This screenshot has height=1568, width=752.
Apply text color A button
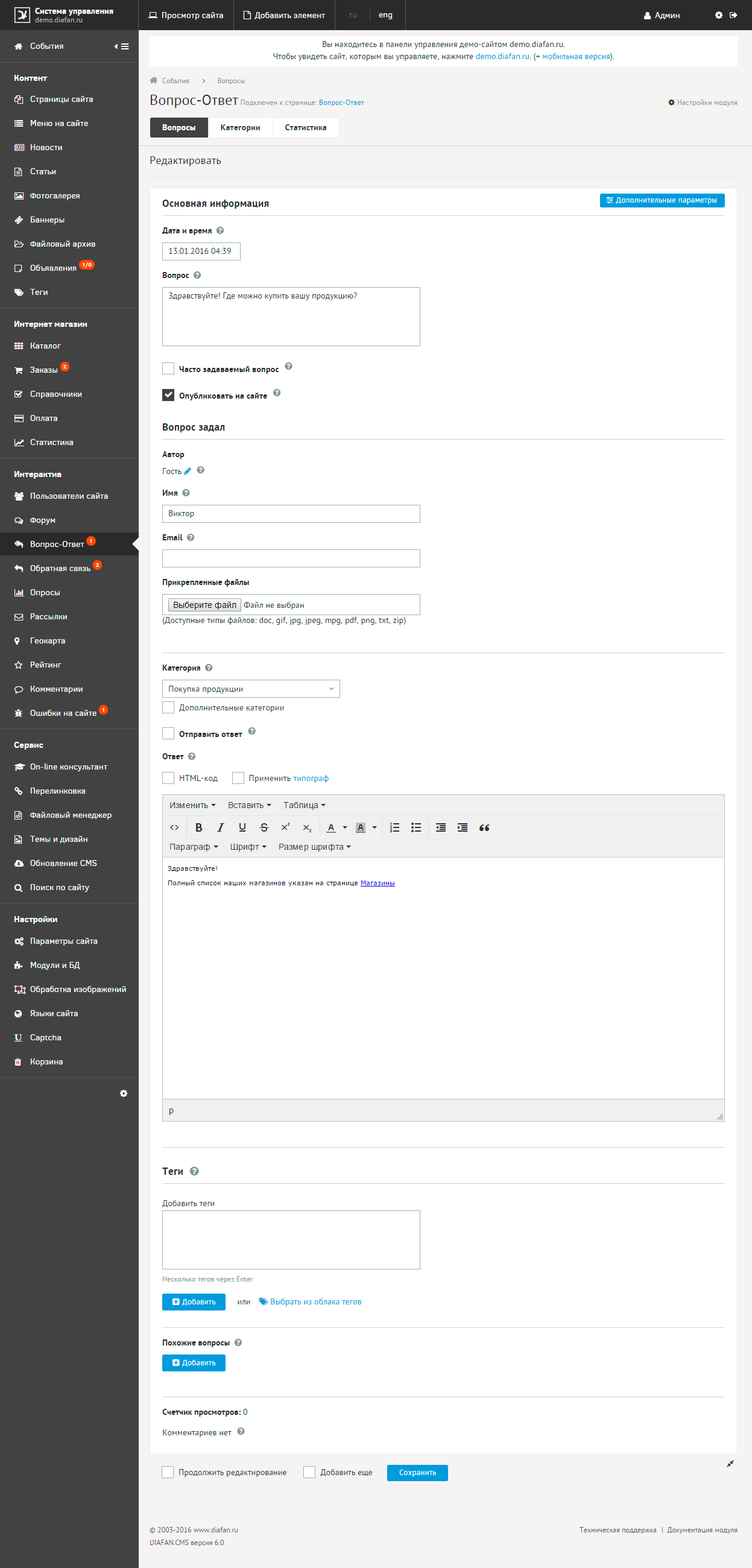[x=331, y=827]
